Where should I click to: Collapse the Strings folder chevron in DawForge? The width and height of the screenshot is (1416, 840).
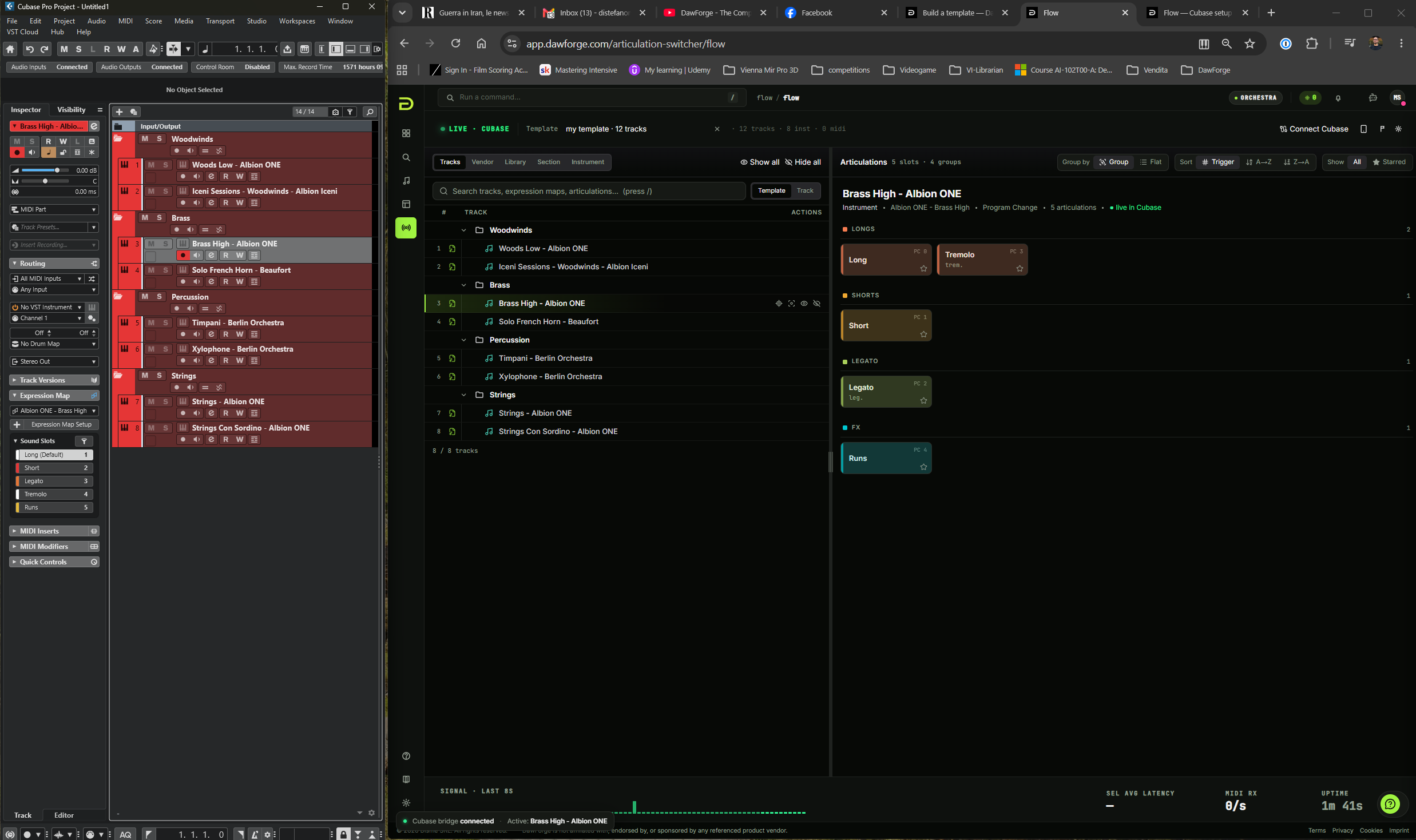tap(464, 395)
